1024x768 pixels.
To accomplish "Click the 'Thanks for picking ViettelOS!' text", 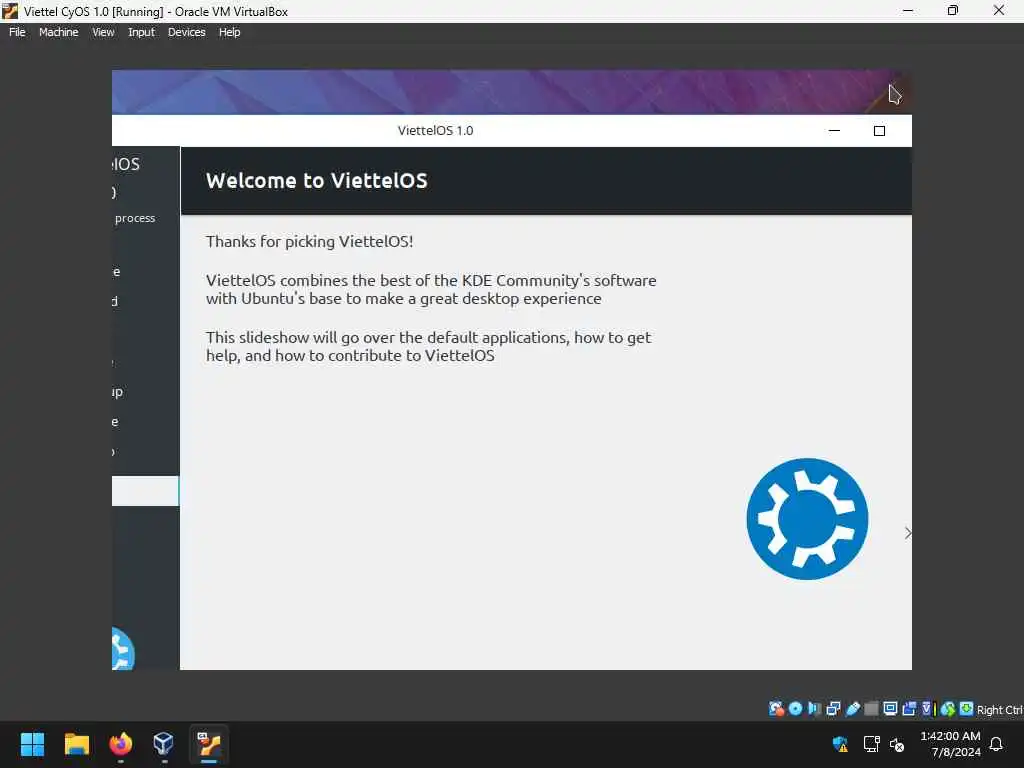I will (310, 242).
